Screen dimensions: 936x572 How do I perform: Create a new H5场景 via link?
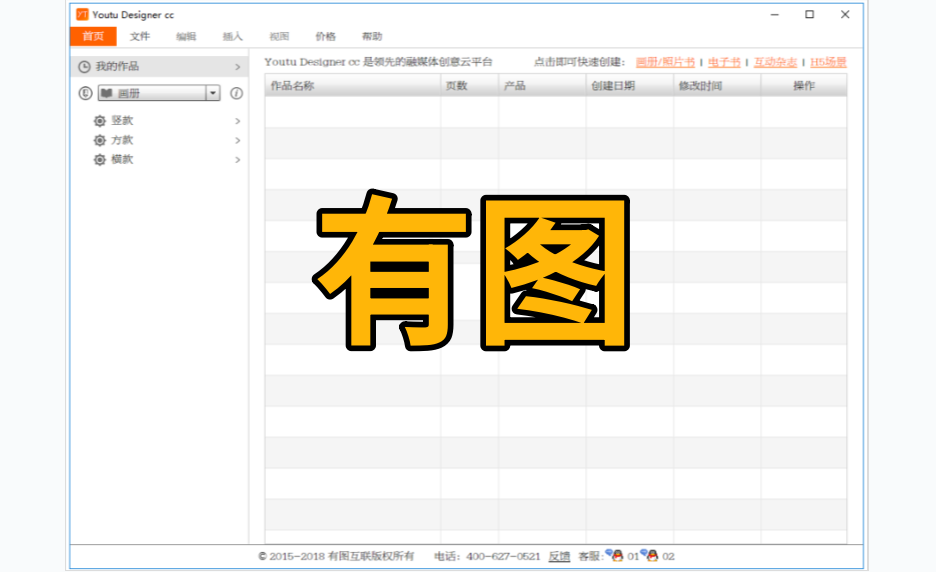click(x=829, y=62)
